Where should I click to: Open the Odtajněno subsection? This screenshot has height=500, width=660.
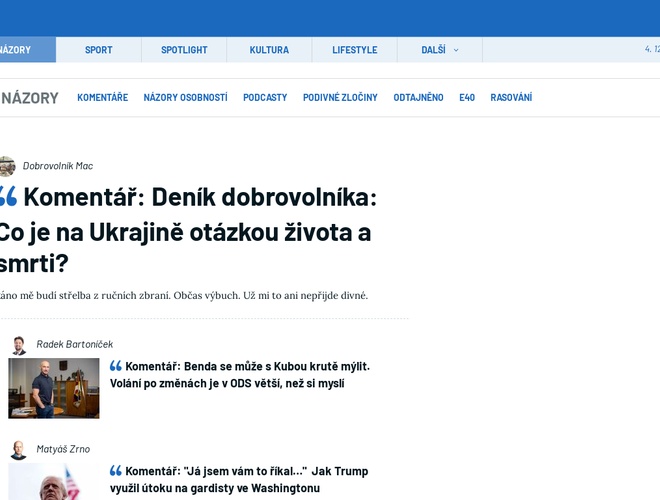(x=418, y=98)
